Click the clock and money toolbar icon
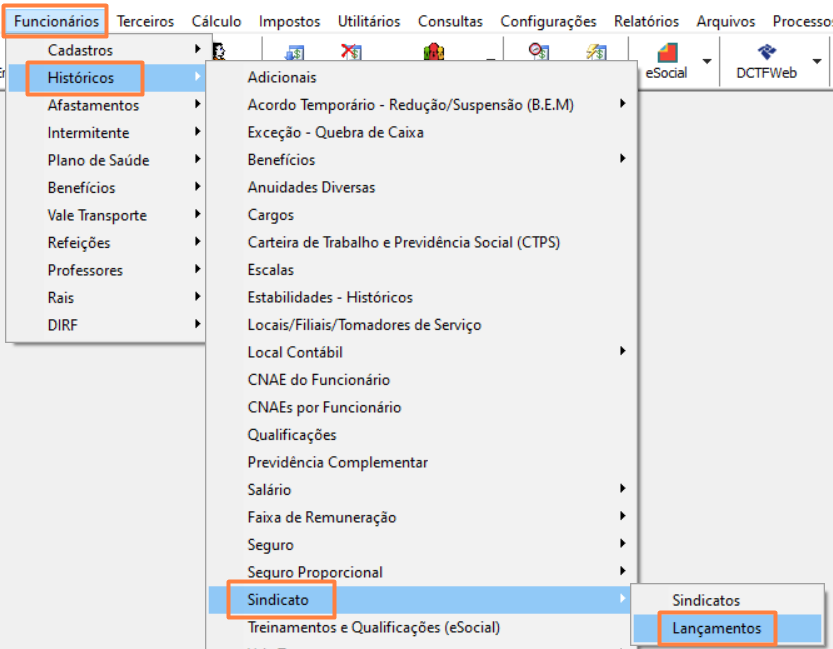 pos(539,52)
